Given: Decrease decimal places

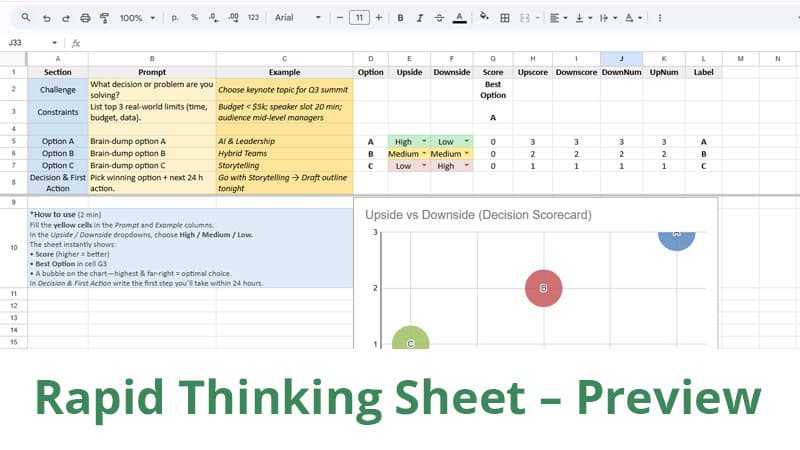Looking at the screenshot, I should [214, 18].
